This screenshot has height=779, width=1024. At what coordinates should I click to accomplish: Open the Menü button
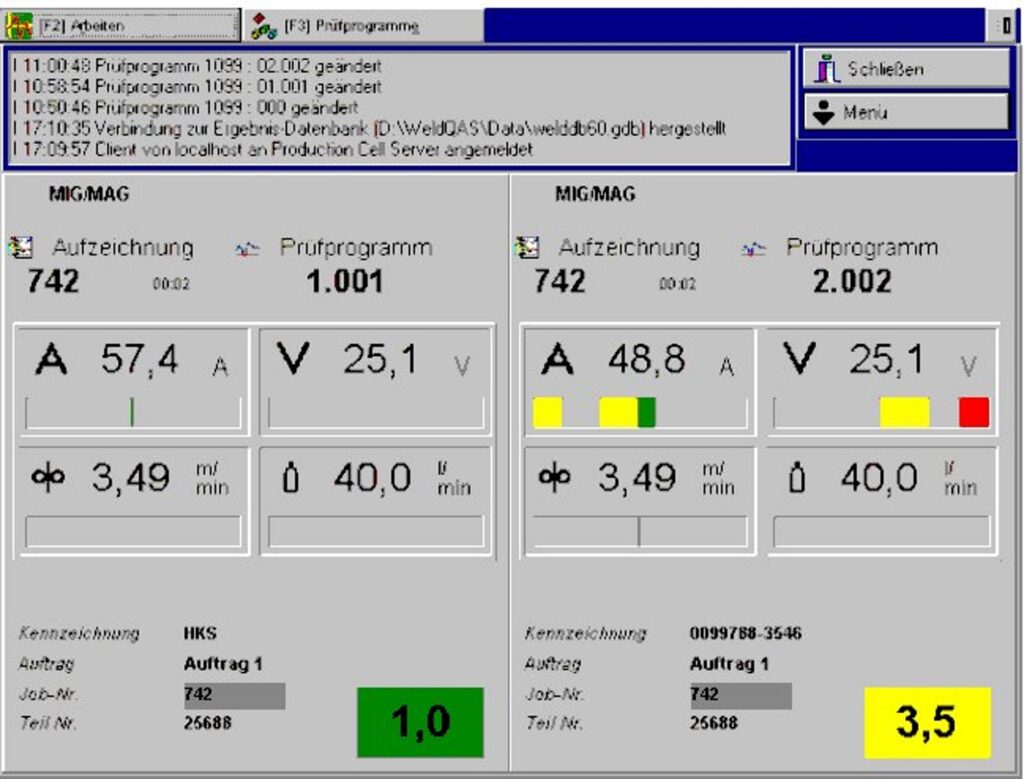pos(905,113)
